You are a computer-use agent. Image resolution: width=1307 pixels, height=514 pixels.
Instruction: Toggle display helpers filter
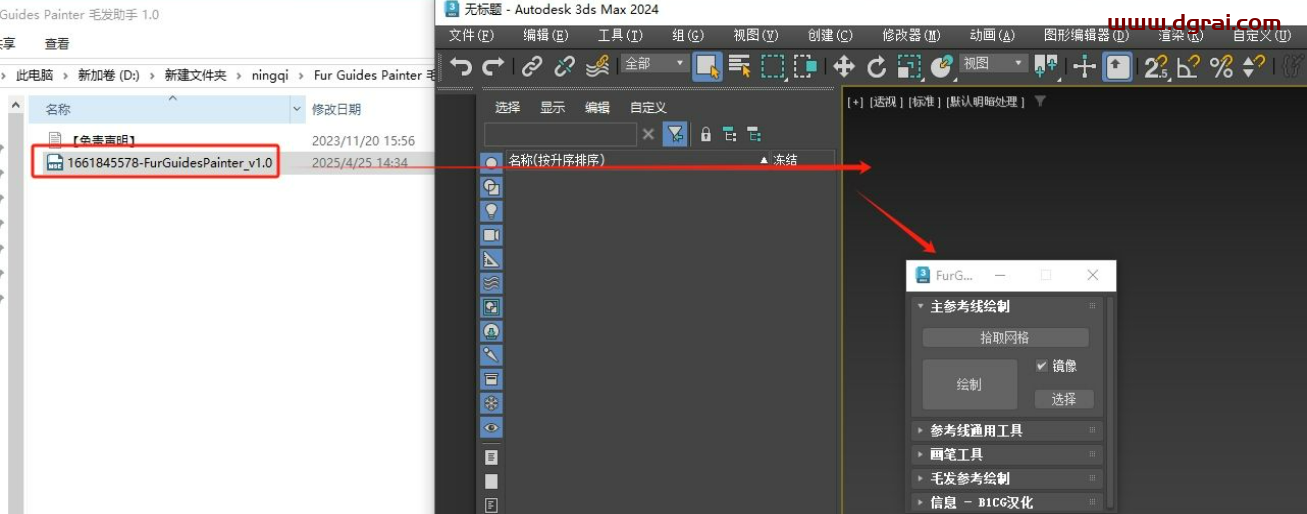tap(491, 259)
